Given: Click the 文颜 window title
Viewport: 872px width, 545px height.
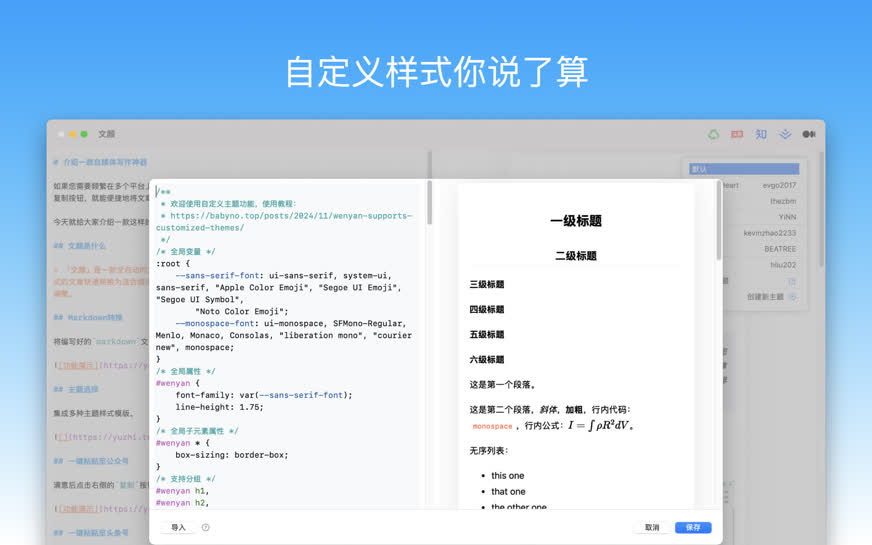Looking at the screenshot, I should (106, 134).
